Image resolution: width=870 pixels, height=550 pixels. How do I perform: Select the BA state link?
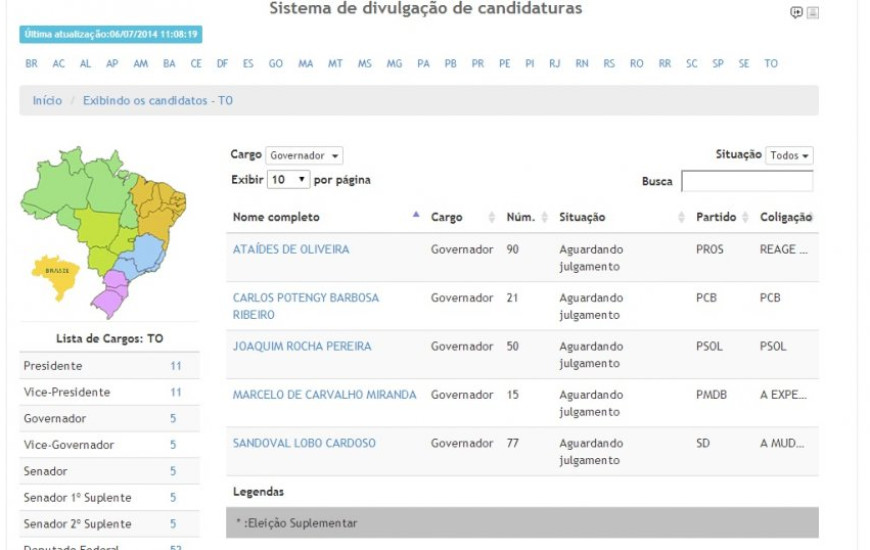pos(169,63)
